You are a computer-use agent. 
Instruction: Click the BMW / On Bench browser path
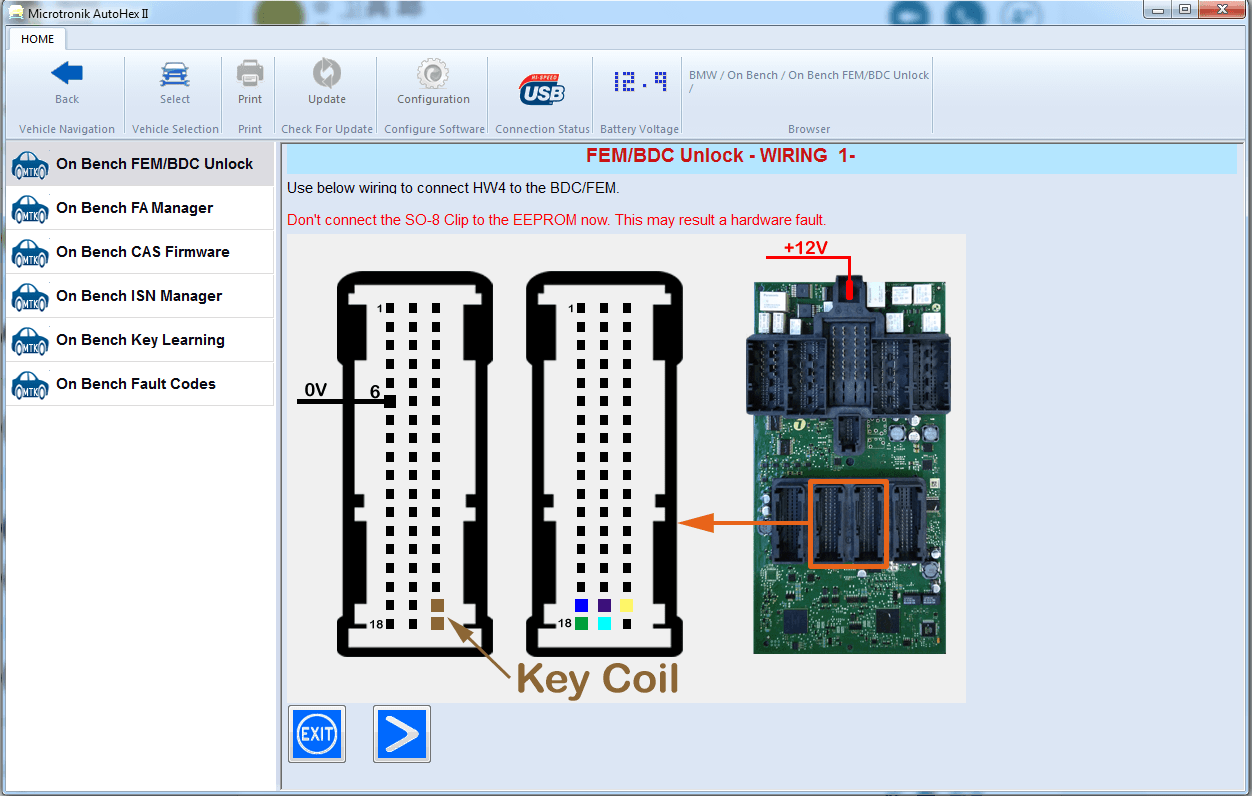(x=808, y=81)
